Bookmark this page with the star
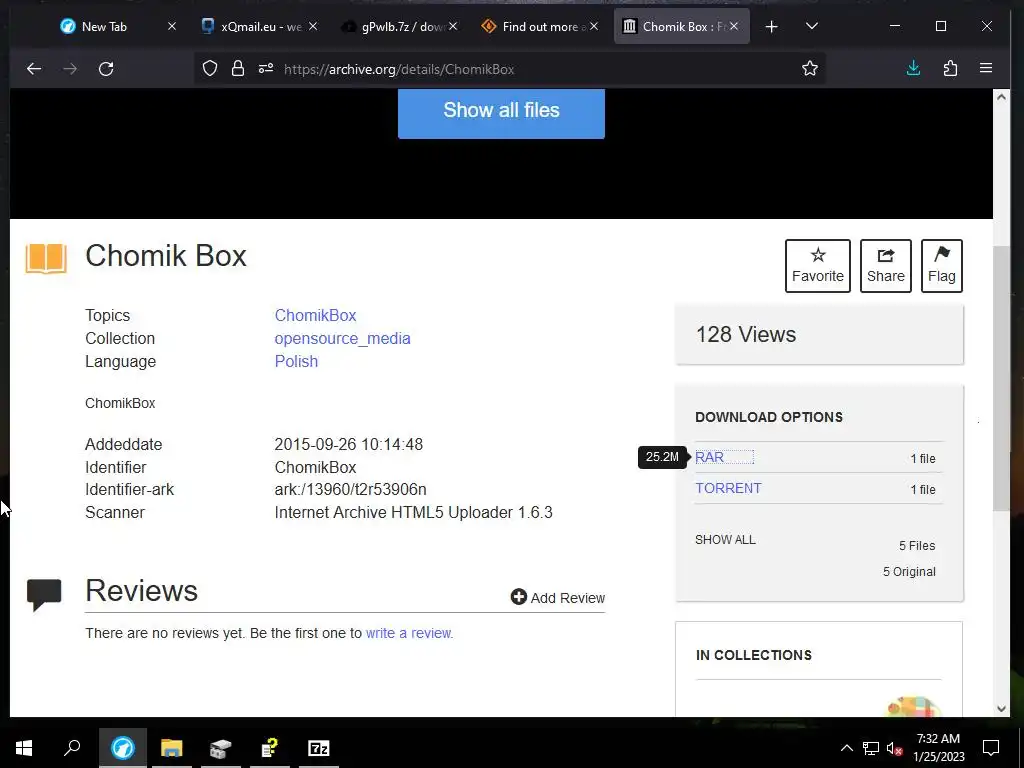The width and height of the screenshot is (1024, 768). [810, 69]
